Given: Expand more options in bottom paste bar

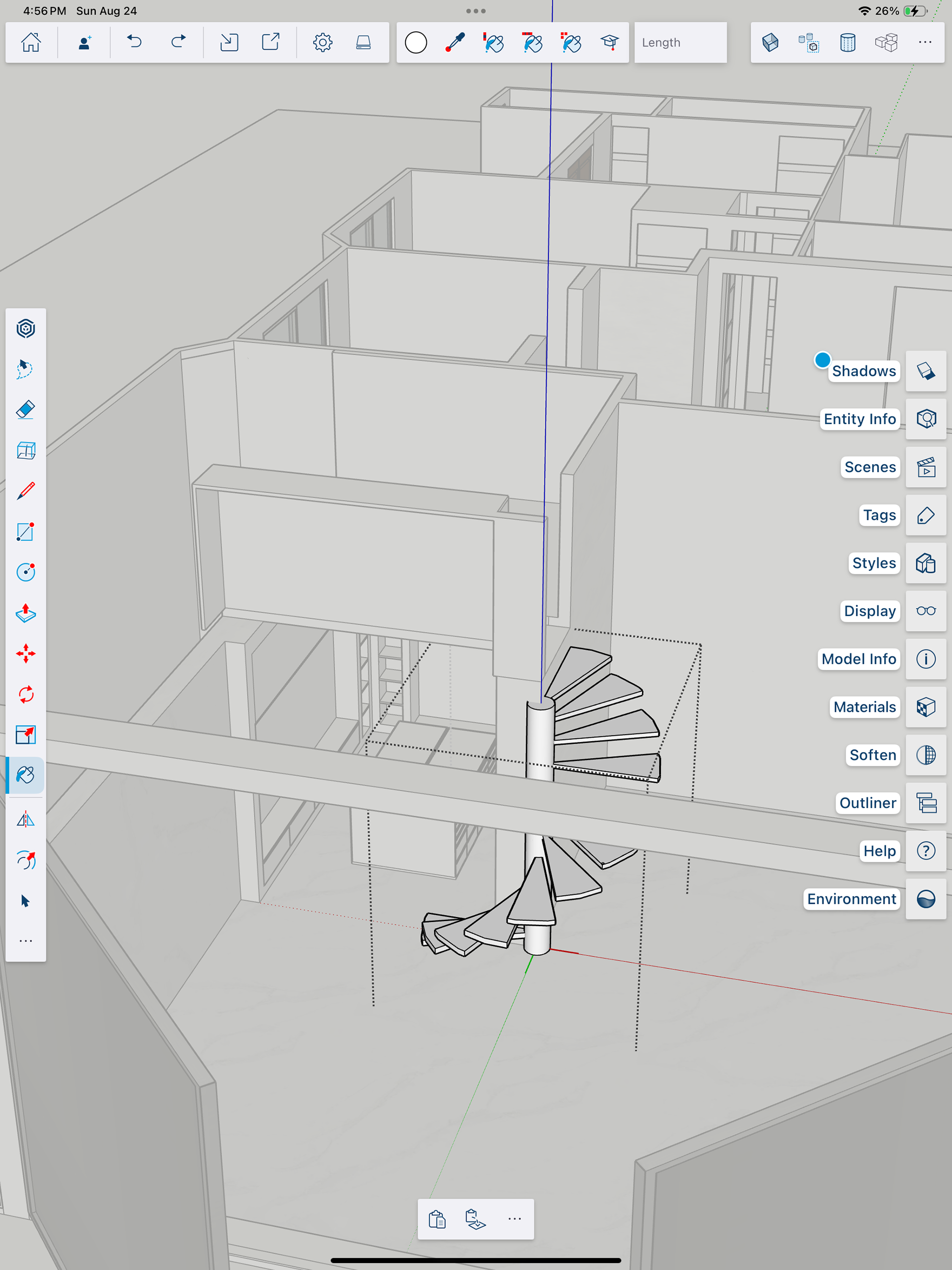Looking at the screenshot, I should 514,1219.
